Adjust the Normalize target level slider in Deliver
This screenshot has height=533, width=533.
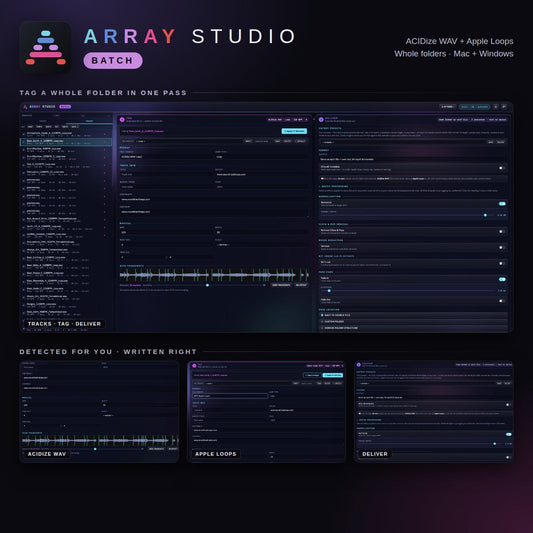[408, 215]
